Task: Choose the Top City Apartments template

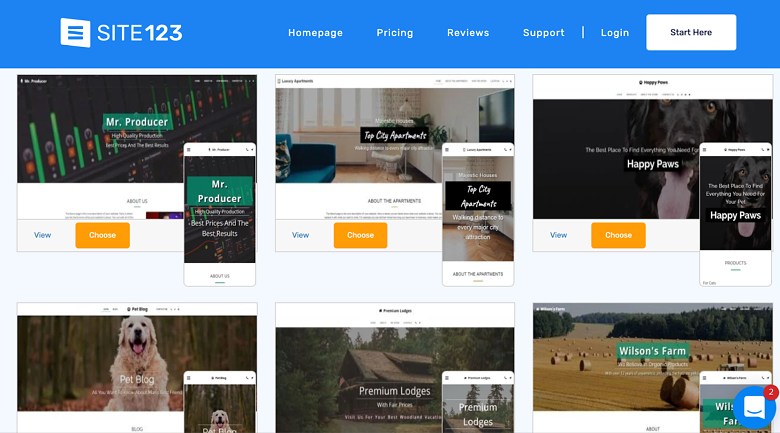Action: click(360, 235)
